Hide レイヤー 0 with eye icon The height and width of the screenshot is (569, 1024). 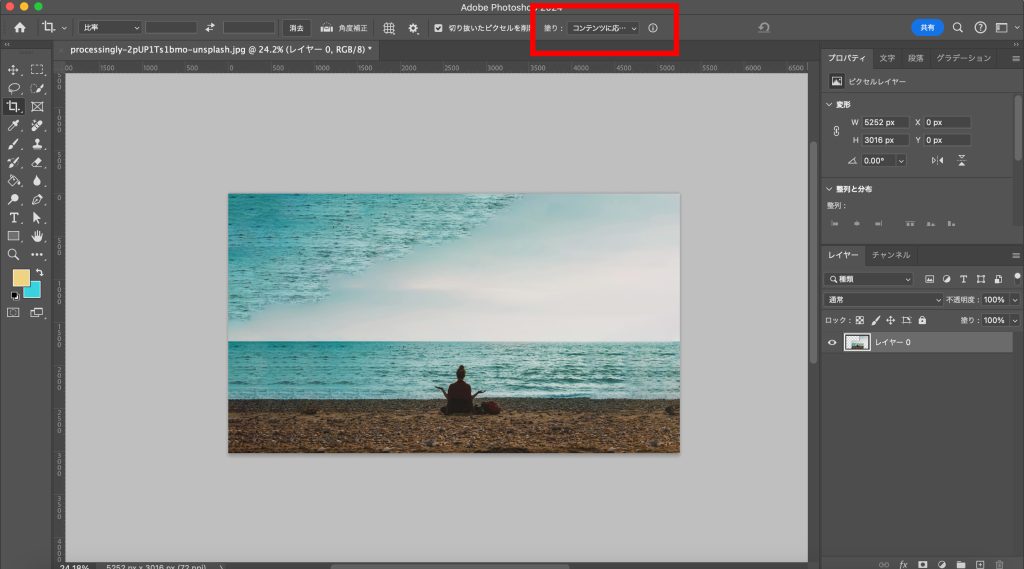click(x=832, y=343)
